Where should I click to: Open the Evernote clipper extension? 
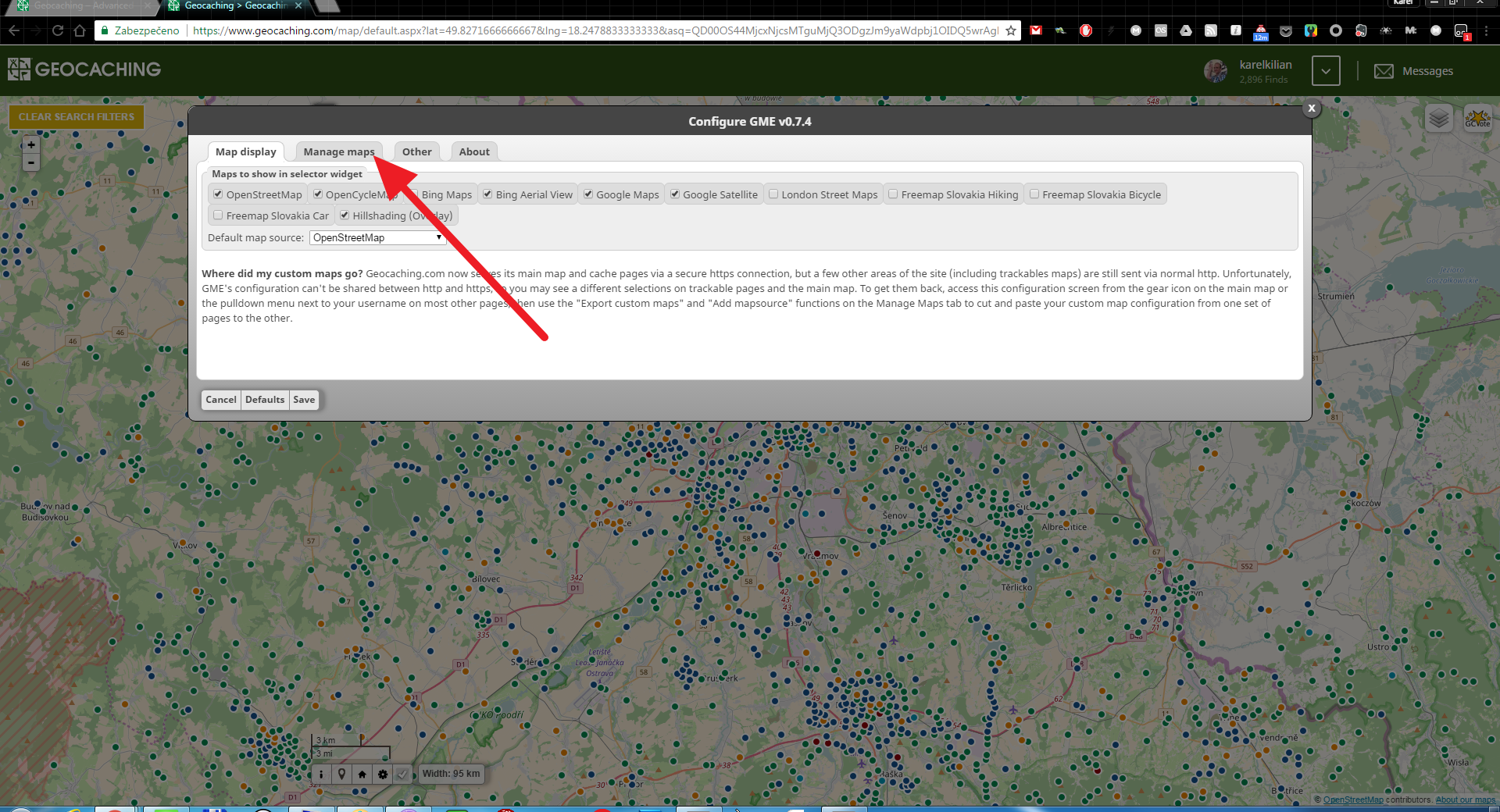pos(1361,30)
